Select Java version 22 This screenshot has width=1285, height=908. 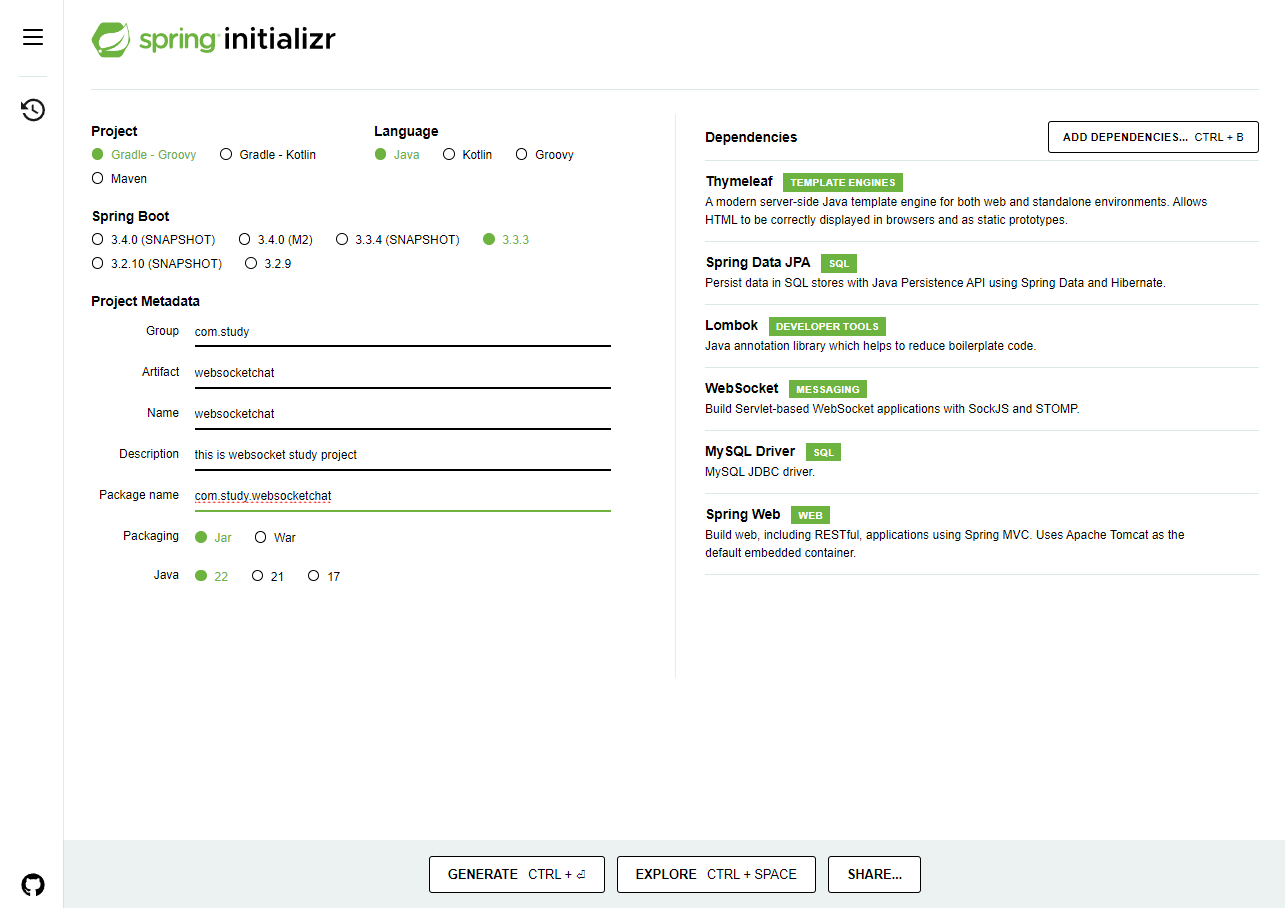pyautogui.click(x=211, y=577)
